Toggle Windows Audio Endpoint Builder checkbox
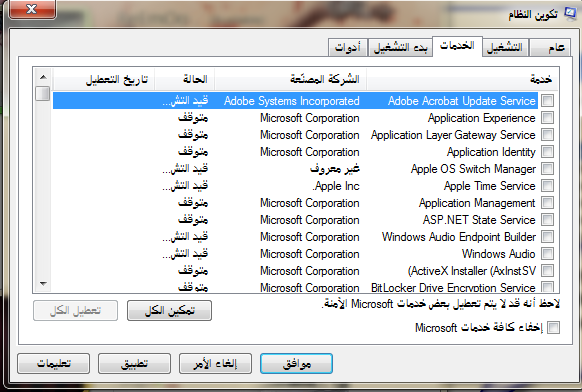Image resolution: width=582 pixels, height=392 pixels. click(547, 237)
